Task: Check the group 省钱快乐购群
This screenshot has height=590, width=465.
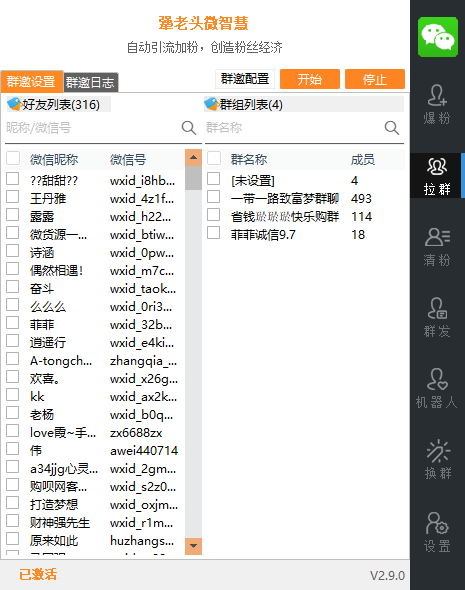Action: (214, 215)
